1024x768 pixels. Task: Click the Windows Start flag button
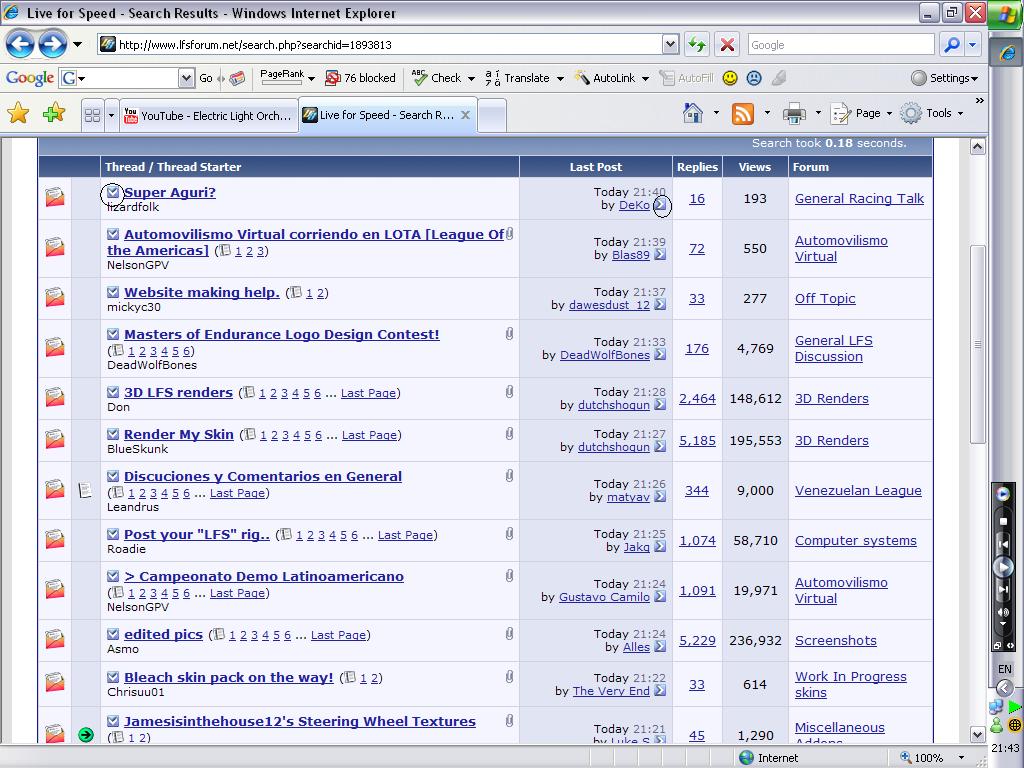[1006, 13]
